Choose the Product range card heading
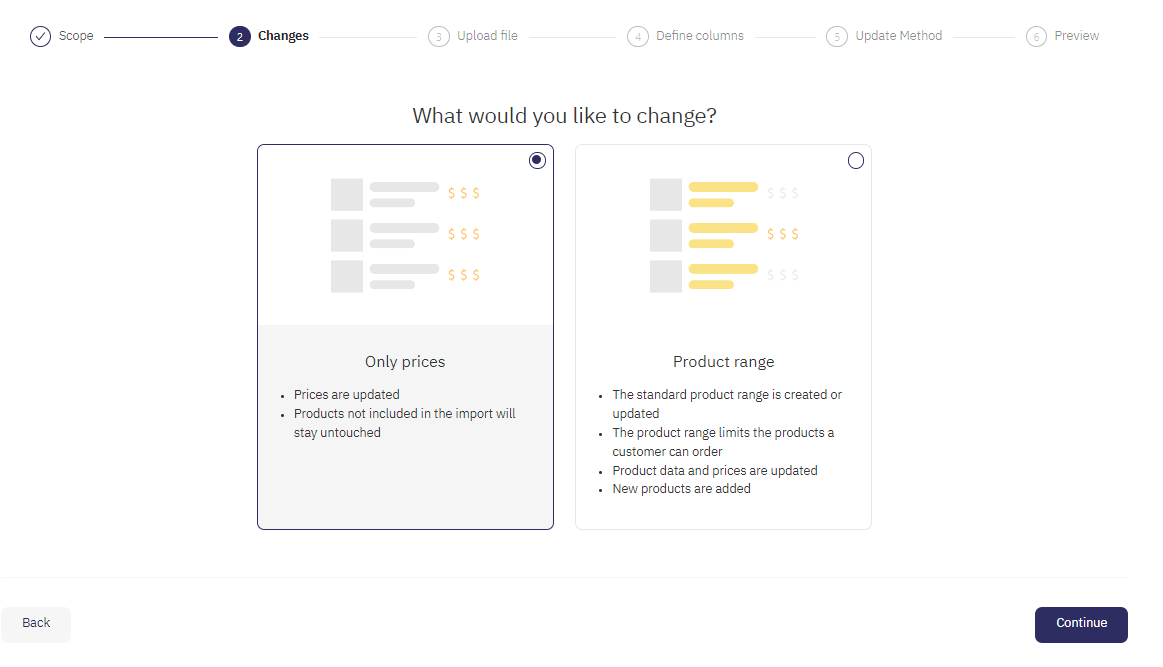Screen dimensions: 1163x667 [723, 362]
